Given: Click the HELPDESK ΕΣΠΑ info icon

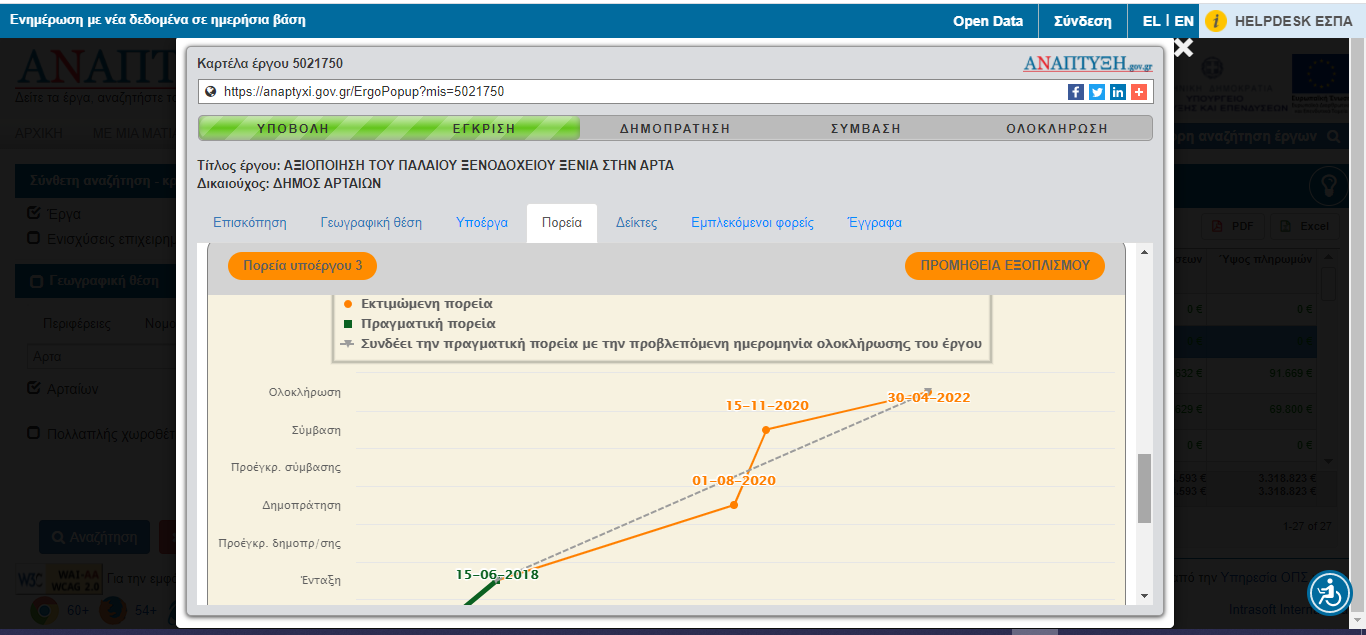Looking at the screenshot, I should [1216, 20].
